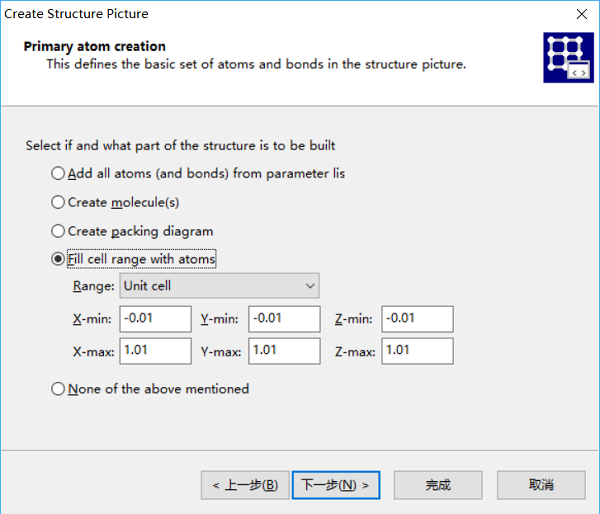Click the Primary atom creation heading

pos(95,46)
